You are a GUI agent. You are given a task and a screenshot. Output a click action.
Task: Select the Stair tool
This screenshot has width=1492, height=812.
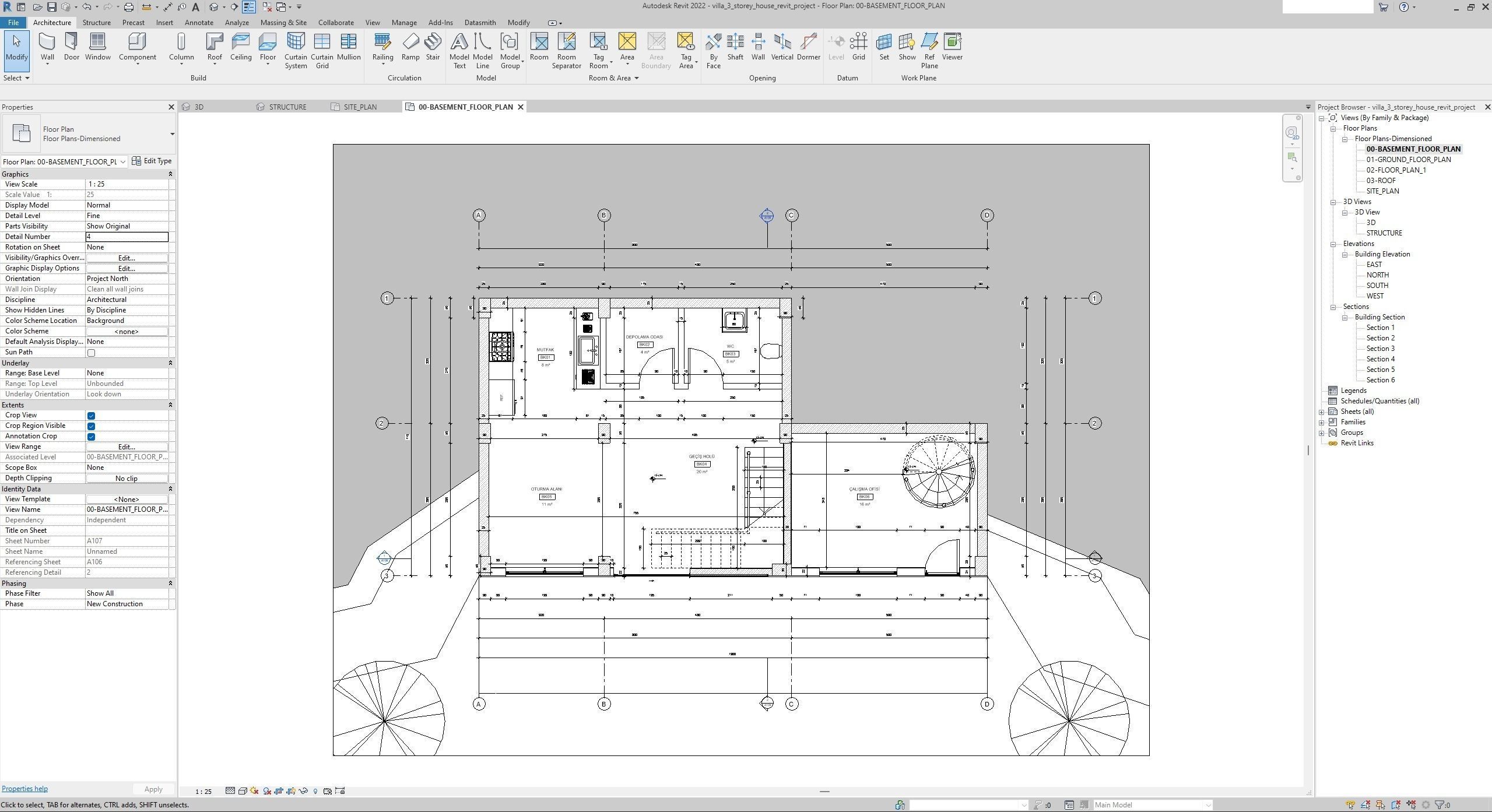pyautogui.click(x=433, y=45)
